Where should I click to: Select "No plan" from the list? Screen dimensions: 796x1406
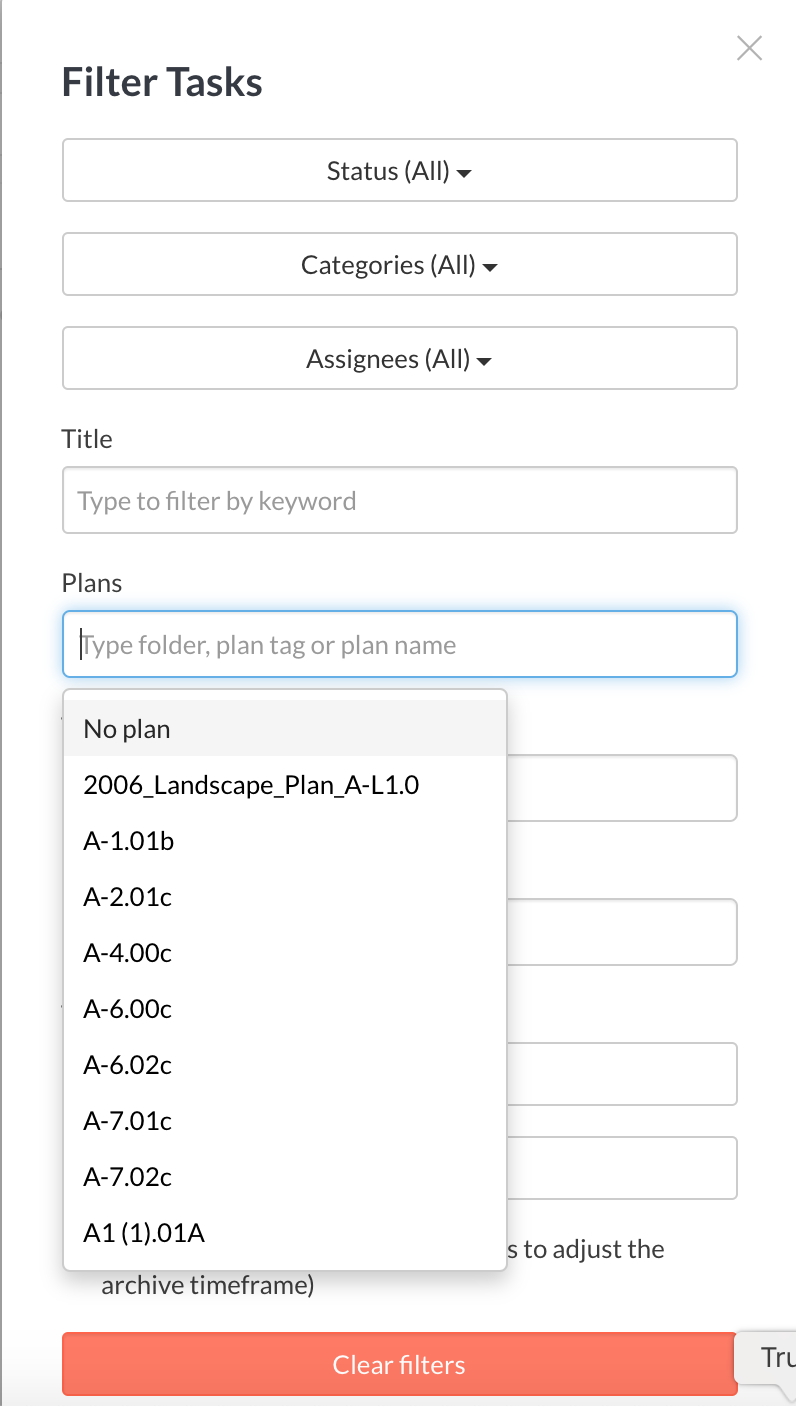[285, 728]
